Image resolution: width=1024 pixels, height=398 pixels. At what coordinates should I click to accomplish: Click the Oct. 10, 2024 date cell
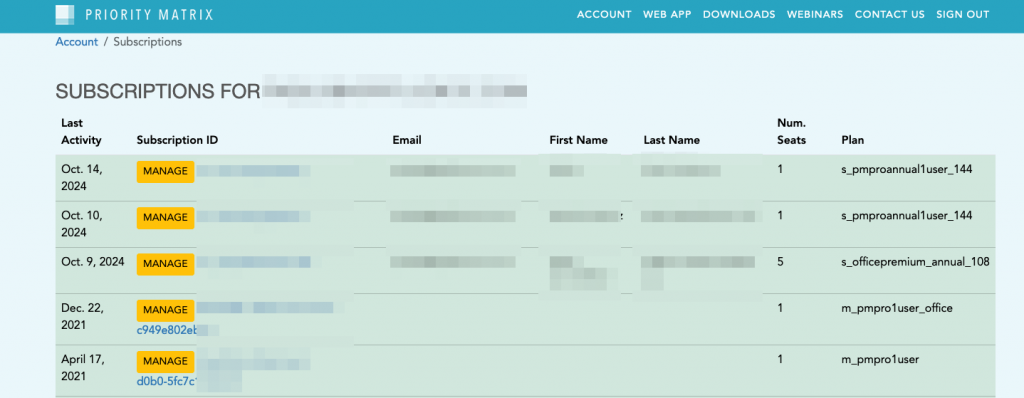(82, 224)
